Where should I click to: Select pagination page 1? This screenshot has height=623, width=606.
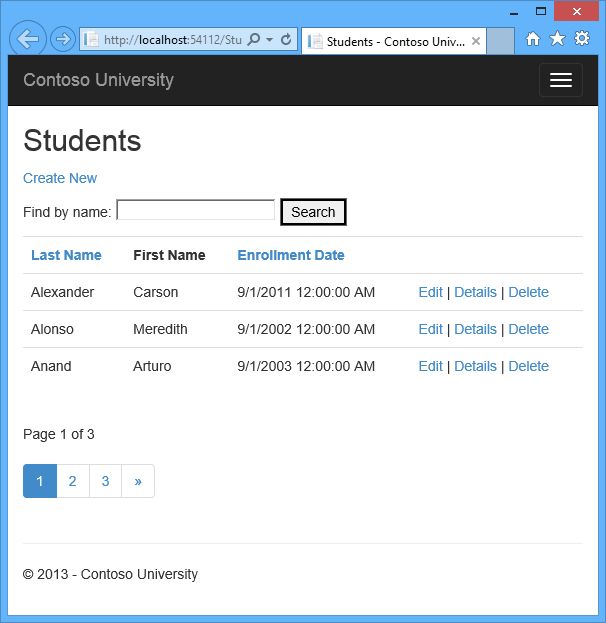pos(40,481)
